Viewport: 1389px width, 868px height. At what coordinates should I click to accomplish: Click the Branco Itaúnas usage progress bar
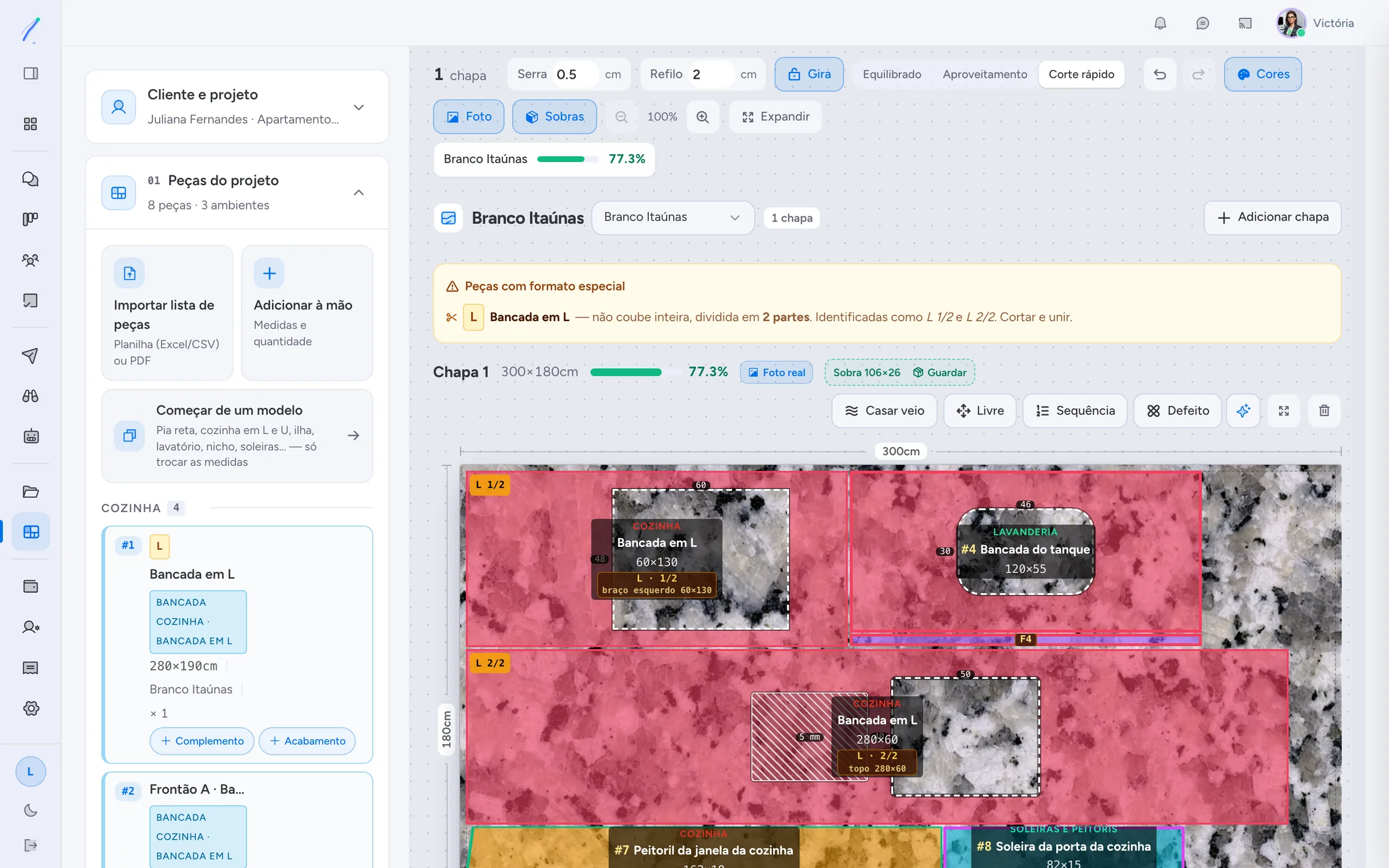pyautogui.click(x=567, y=159)
